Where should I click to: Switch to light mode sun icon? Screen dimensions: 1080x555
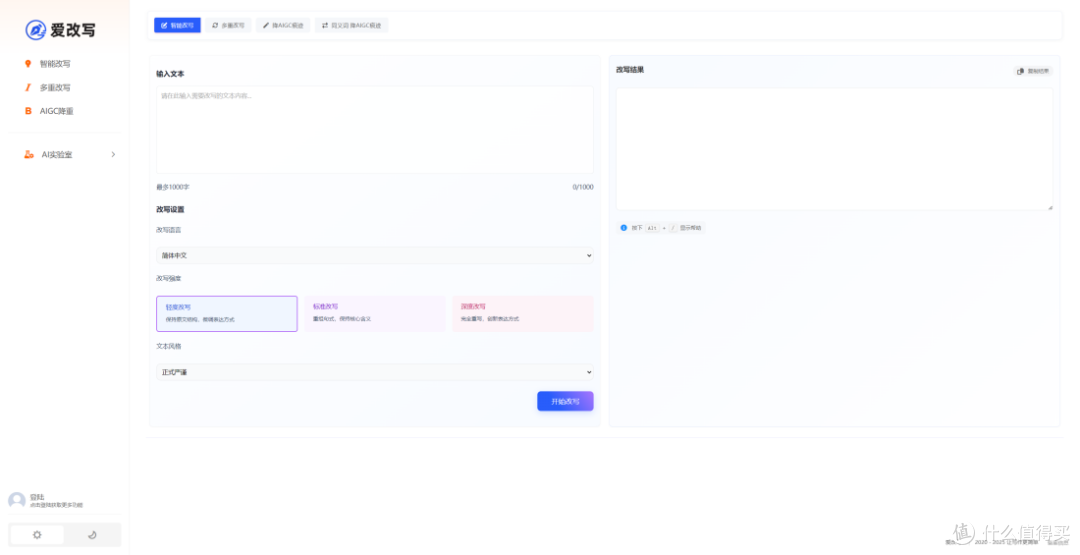pos(37,535)
